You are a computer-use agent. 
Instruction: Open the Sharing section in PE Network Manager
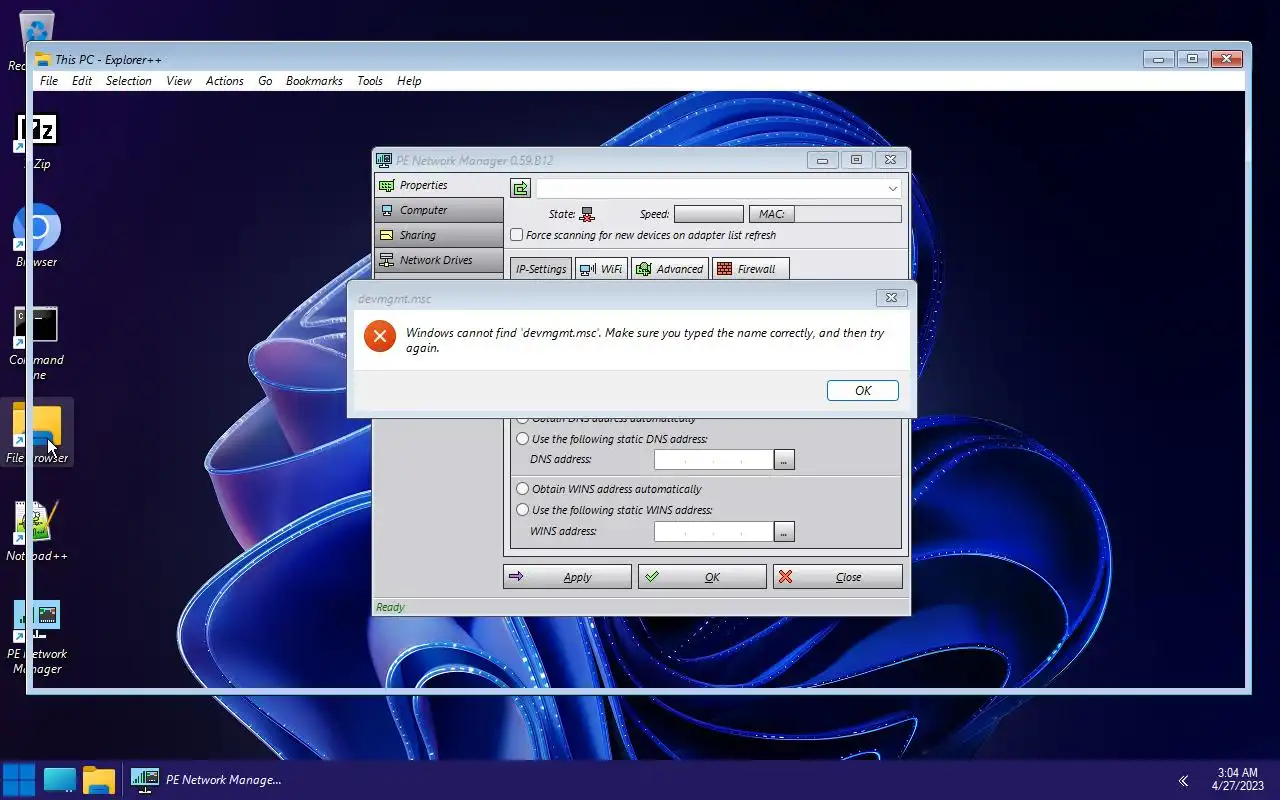tap(439, 235)
